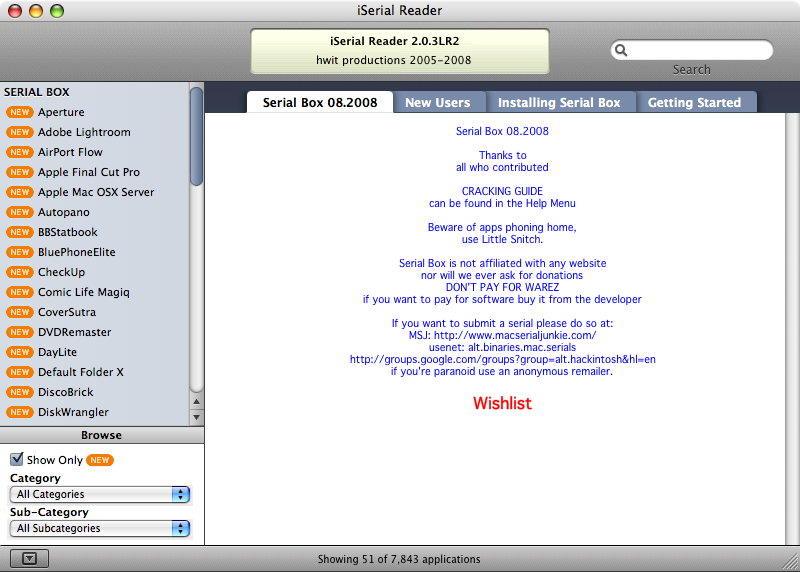The height and width of the screenshot is (572, 800).
Task: Click the NEW badge beside DiskWrangler
Action: (x=19, y=412)
